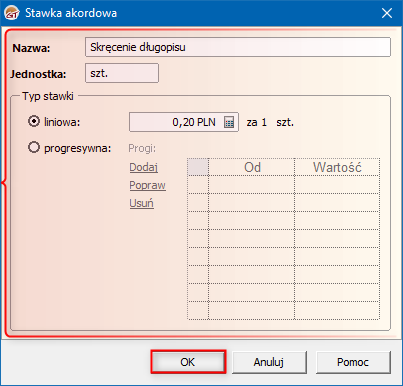Click the GT app icon in title bar
403x386 pixels.
[12, 13]
